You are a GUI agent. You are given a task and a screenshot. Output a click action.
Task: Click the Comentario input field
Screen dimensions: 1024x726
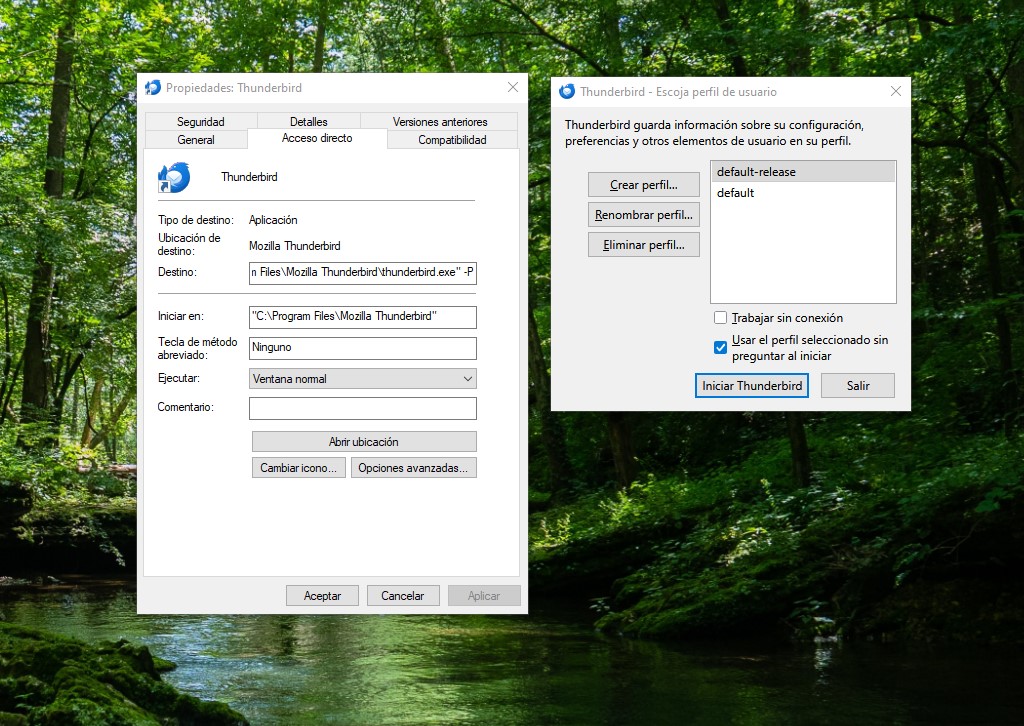[x=362, y=408]
